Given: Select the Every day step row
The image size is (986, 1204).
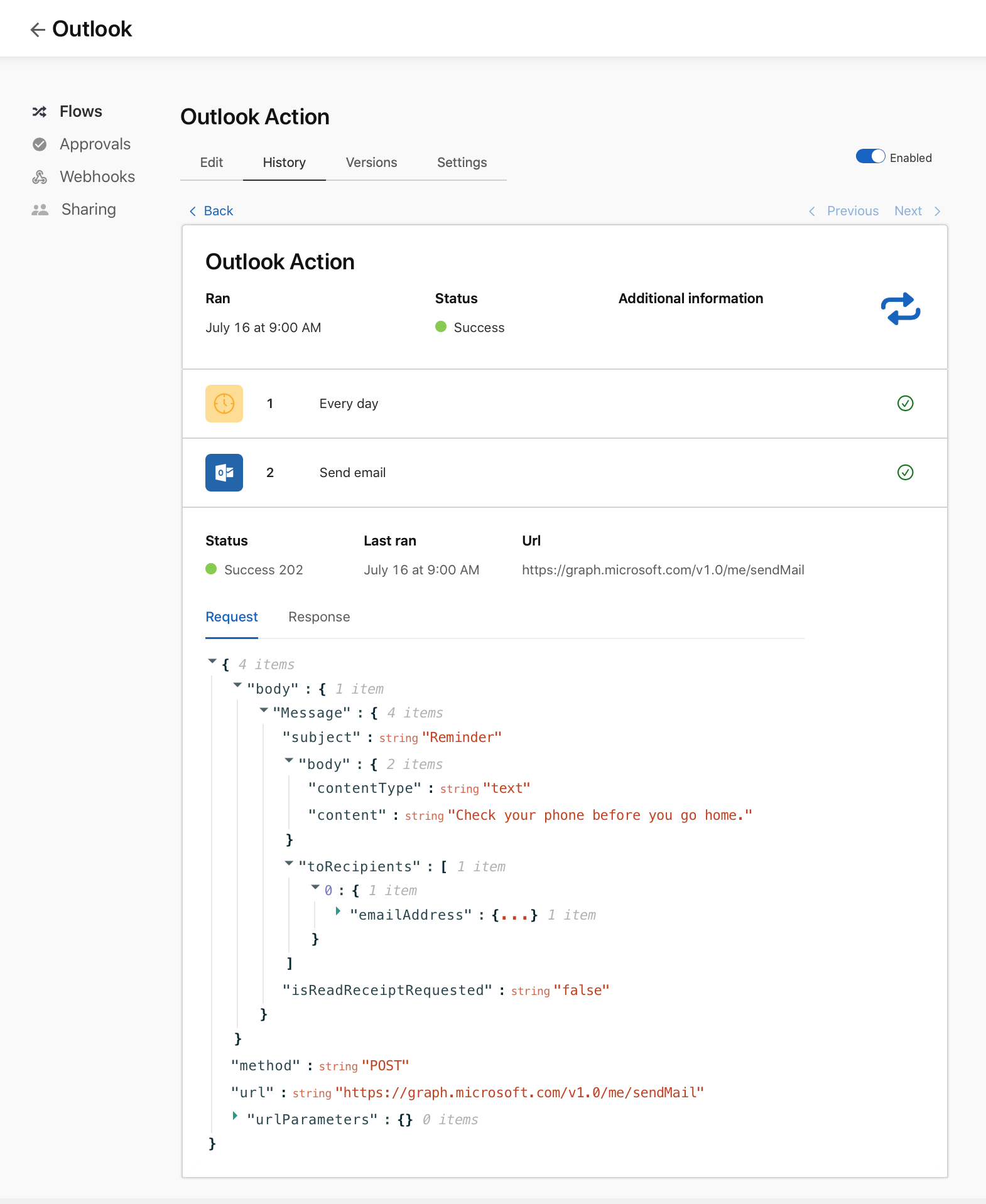Looking at the screenshot, I should point(564,404).
